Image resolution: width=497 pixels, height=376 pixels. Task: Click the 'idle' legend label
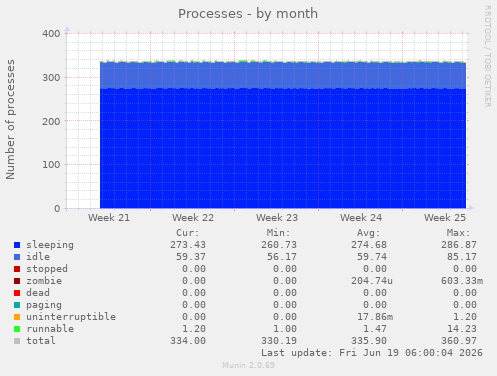38,257
